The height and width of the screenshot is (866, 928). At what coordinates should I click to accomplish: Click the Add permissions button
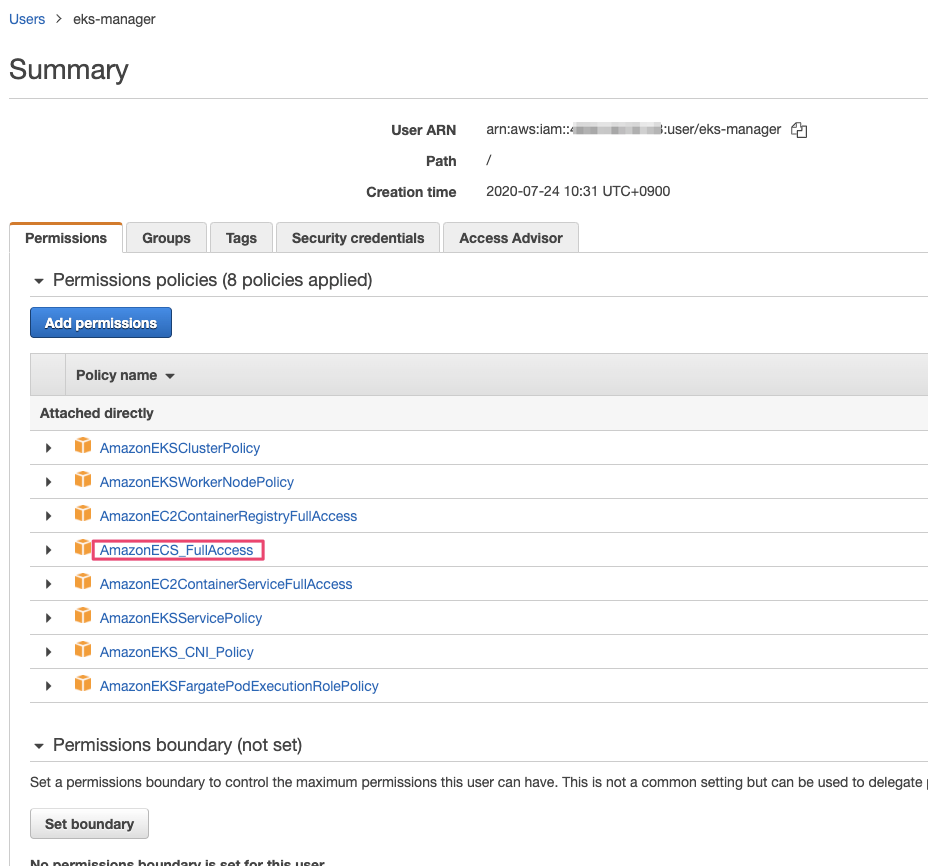click(101, 323)
